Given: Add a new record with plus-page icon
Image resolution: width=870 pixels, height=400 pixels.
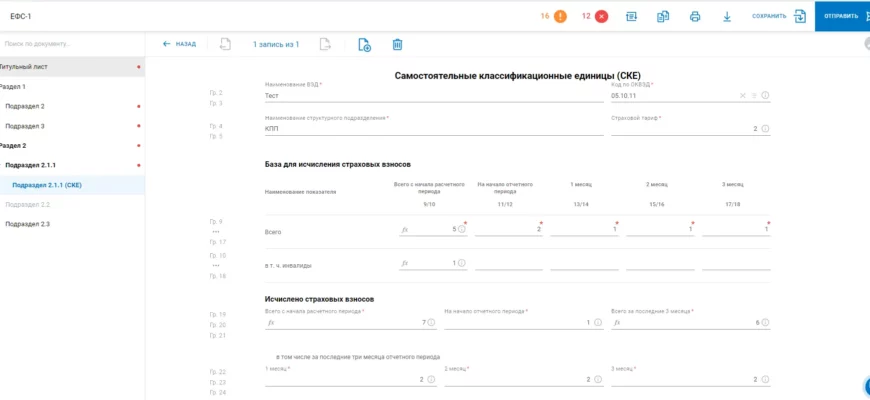Looking at the screenshot, I should coord(365,45).
